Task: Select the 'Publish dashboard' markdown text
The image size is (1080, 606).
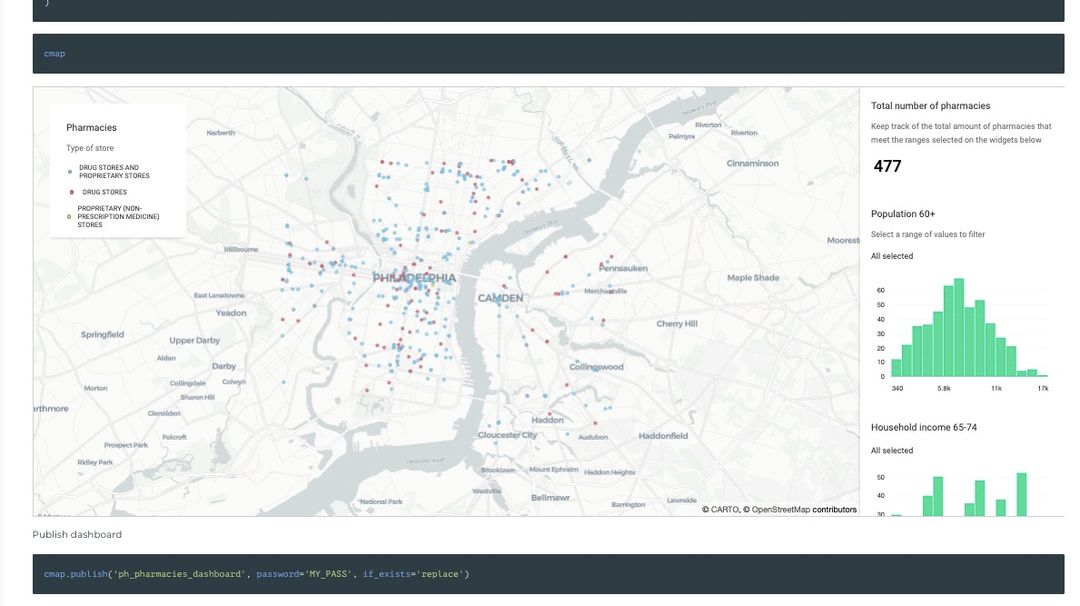Action: click(x=77, y=533)
